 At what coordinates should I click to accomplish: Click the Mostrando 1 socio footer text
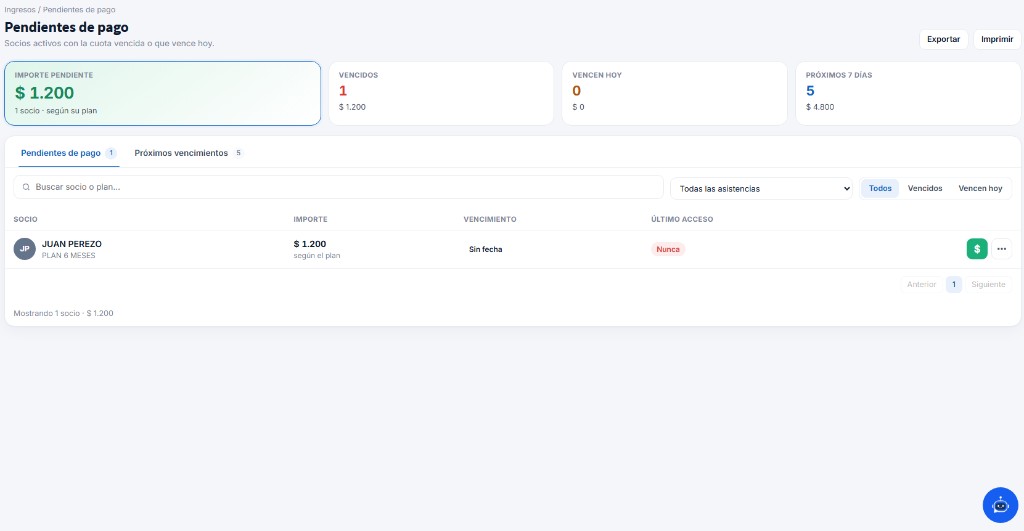coord(63,314)
